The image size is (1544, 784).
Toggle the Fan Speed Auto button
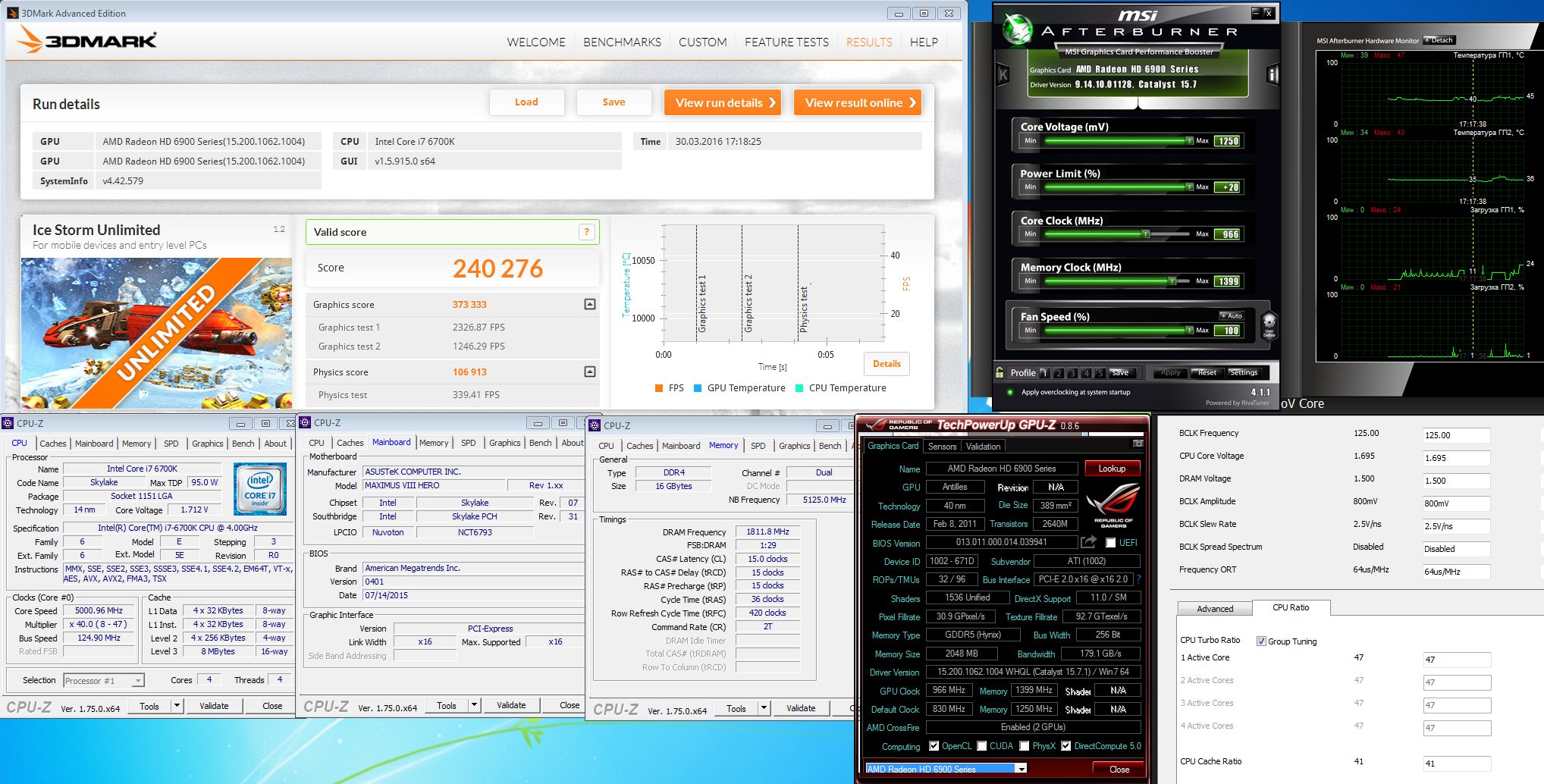1232,315
